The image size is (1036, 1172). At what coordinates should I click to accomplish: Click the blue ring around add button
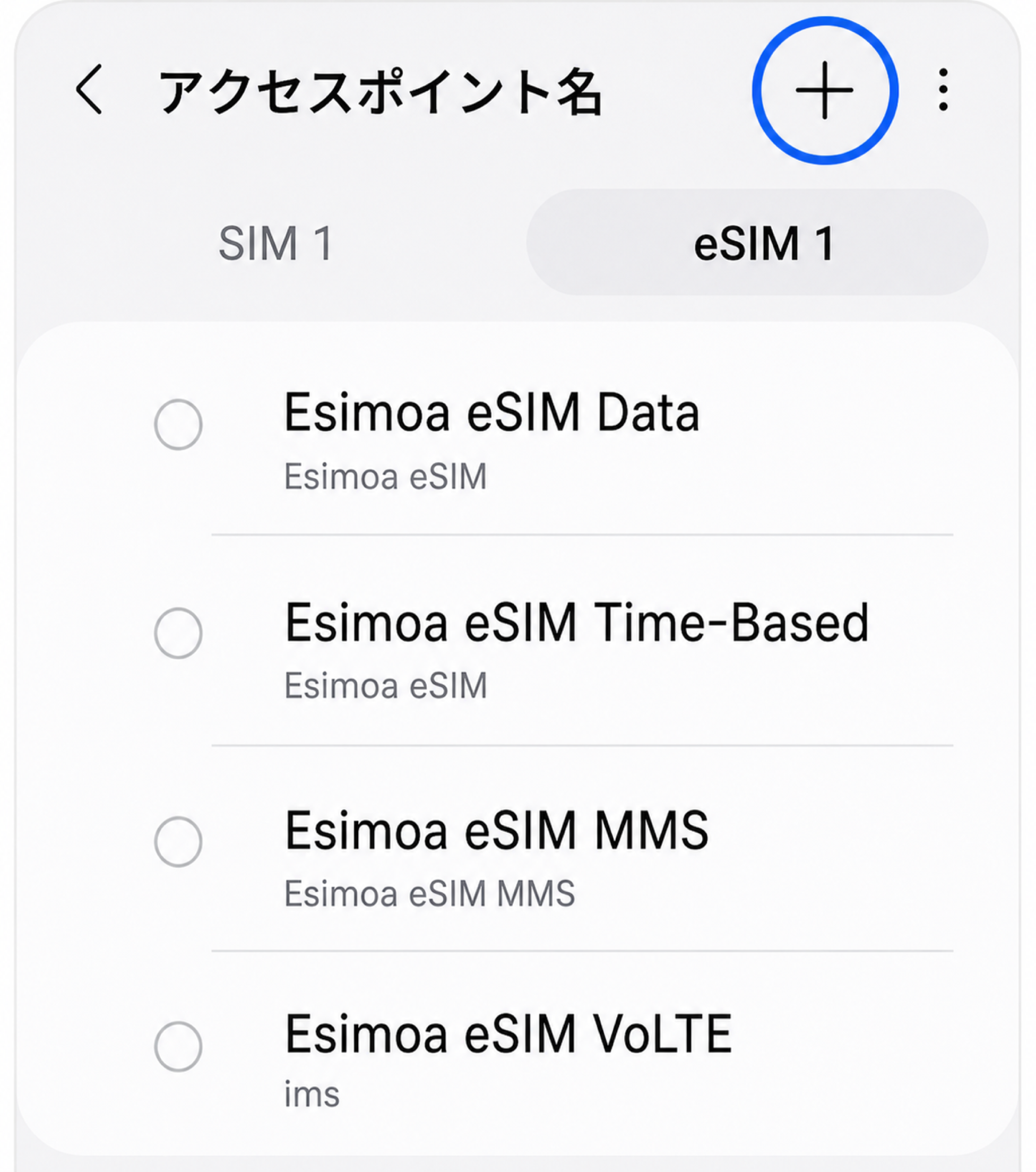click(x=825, y=91)
